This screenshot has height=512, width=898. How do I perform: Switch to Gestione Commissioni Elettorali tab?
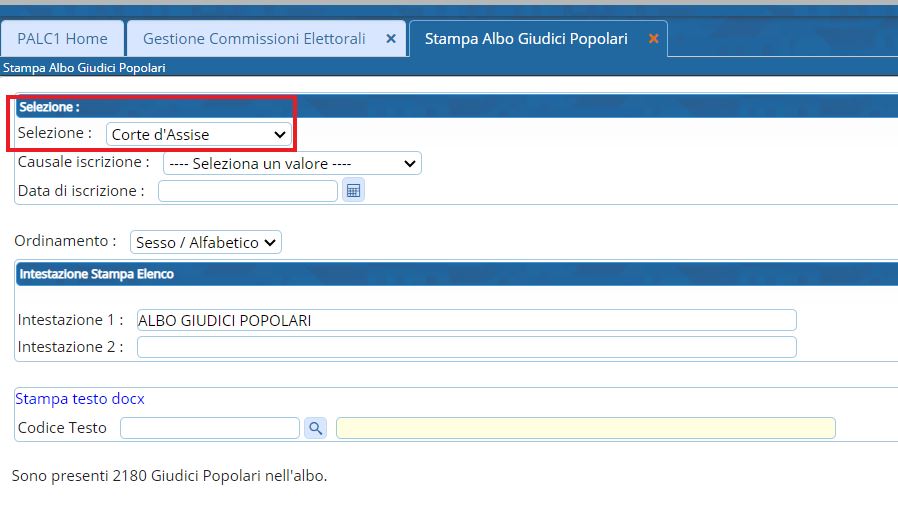coord(254,39)
